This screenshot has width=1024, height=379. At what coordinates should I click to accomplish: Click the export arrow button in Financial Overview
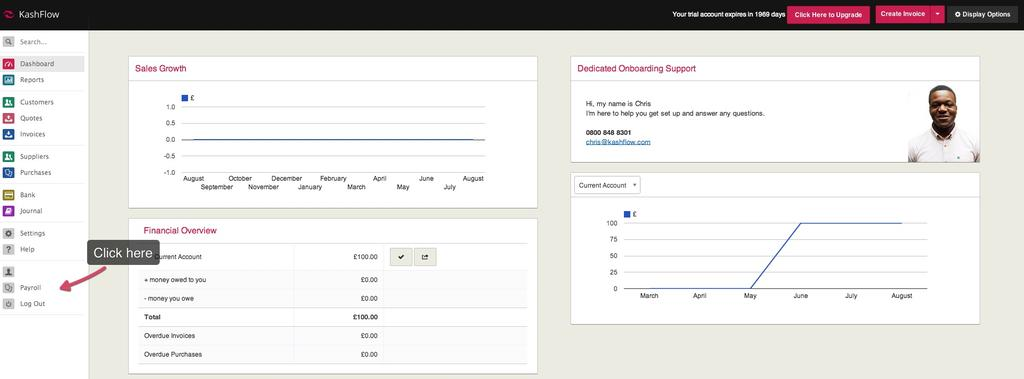pyautogui.click(x=425, y=257)
